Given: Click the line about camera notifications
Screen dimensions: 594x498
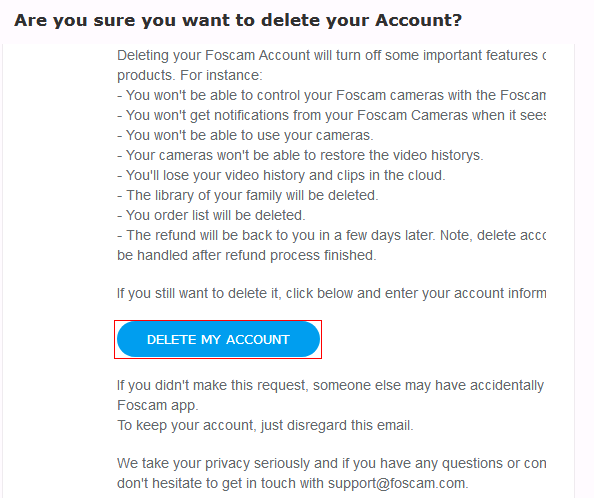Looking at the screenshot, I should pos(331,115).
